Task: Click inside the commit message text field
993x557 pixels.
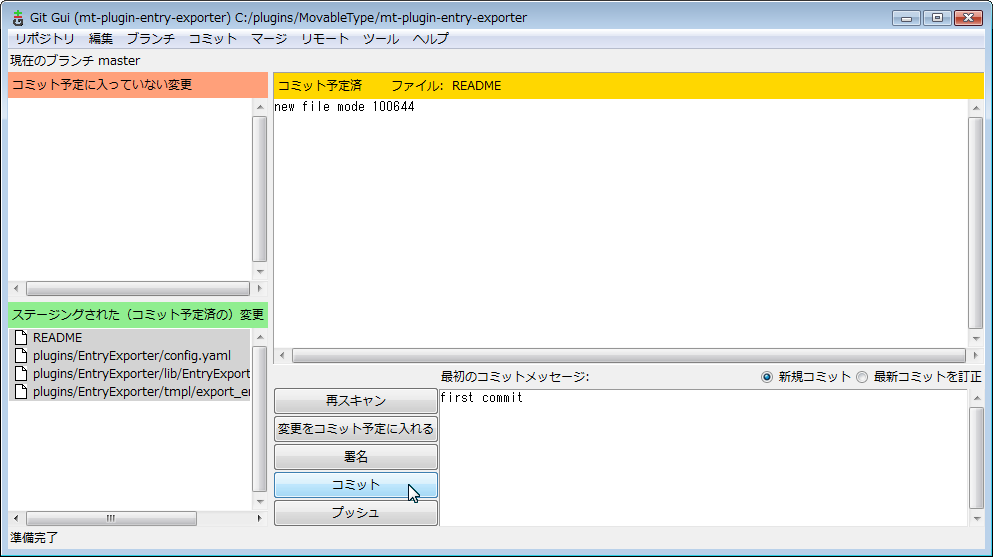Action: click(x=703, y=458)
